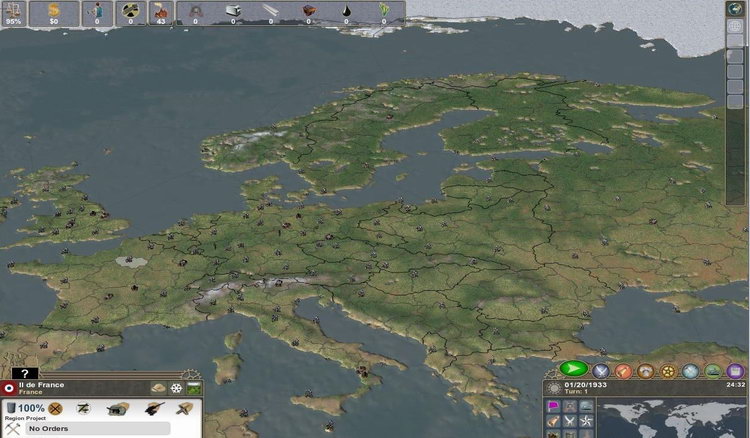Open the orange bell alerts department
Image resolution: width=750 pixels, height=438 pixels.
623,371
